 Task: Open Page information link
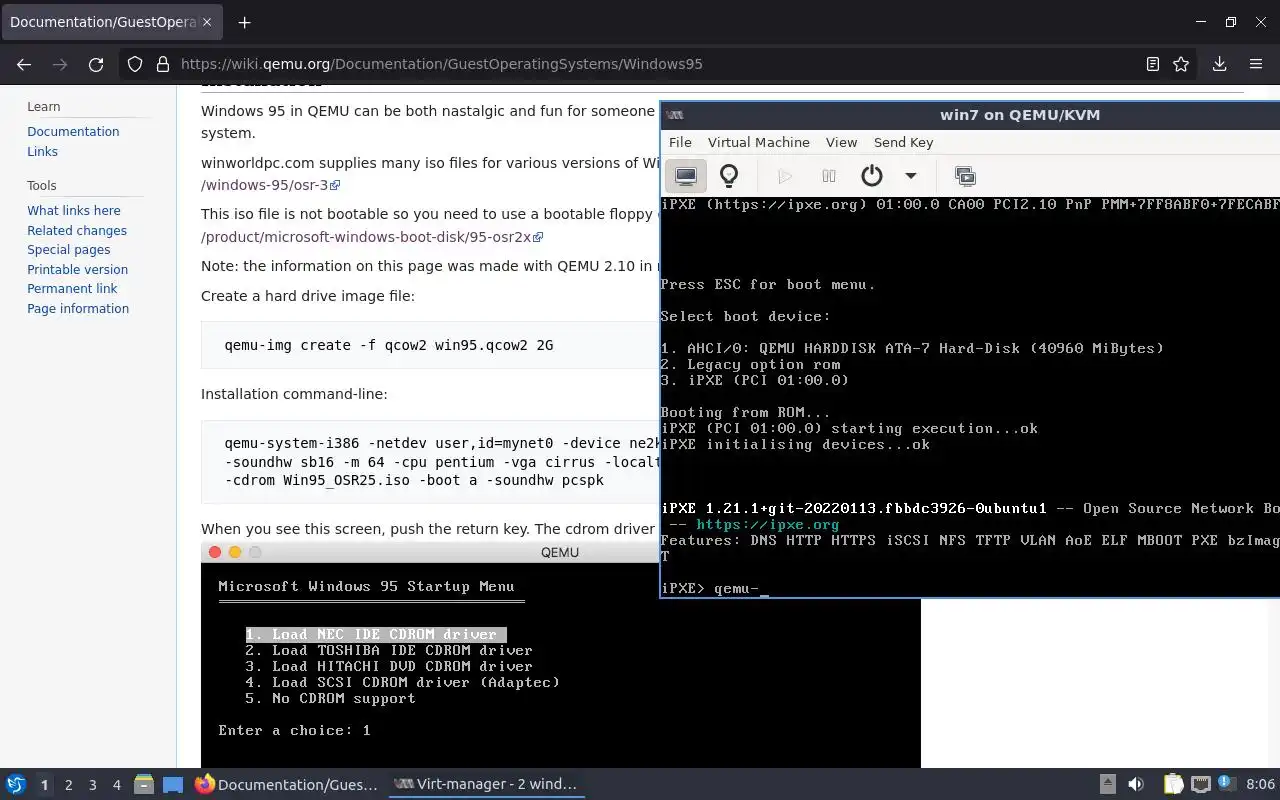78,308
